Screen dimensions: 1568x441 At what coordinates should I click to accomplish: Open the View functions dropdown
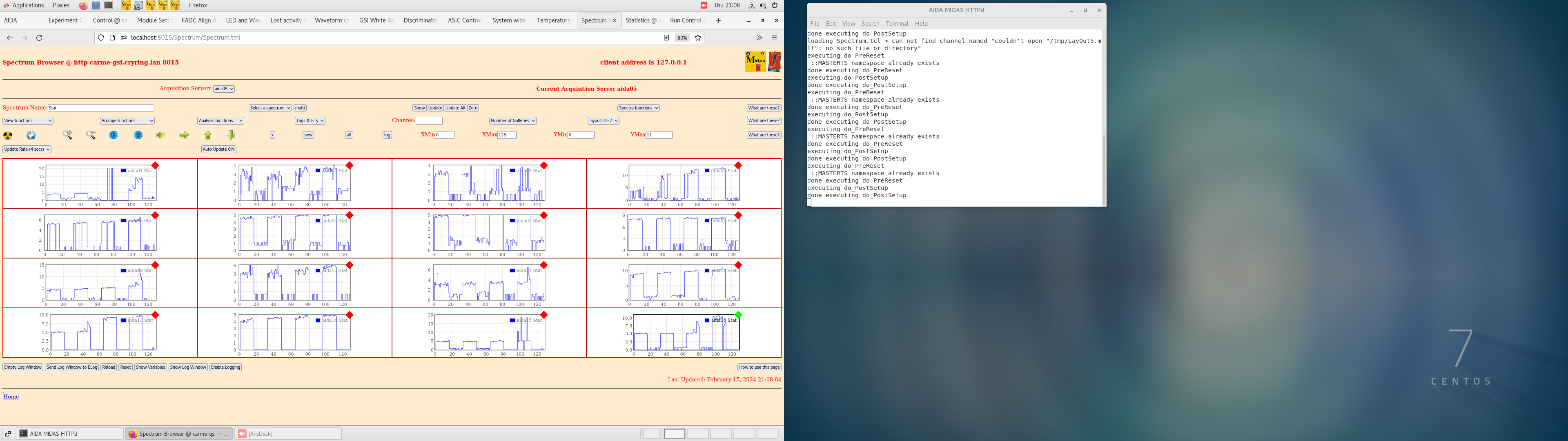click(28, 120)
